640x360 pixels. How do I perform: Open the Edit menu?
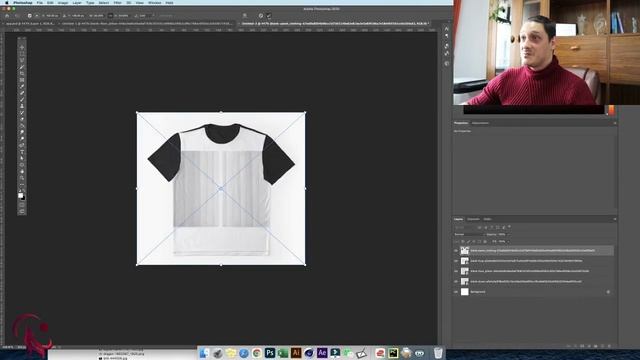[50, 2]
